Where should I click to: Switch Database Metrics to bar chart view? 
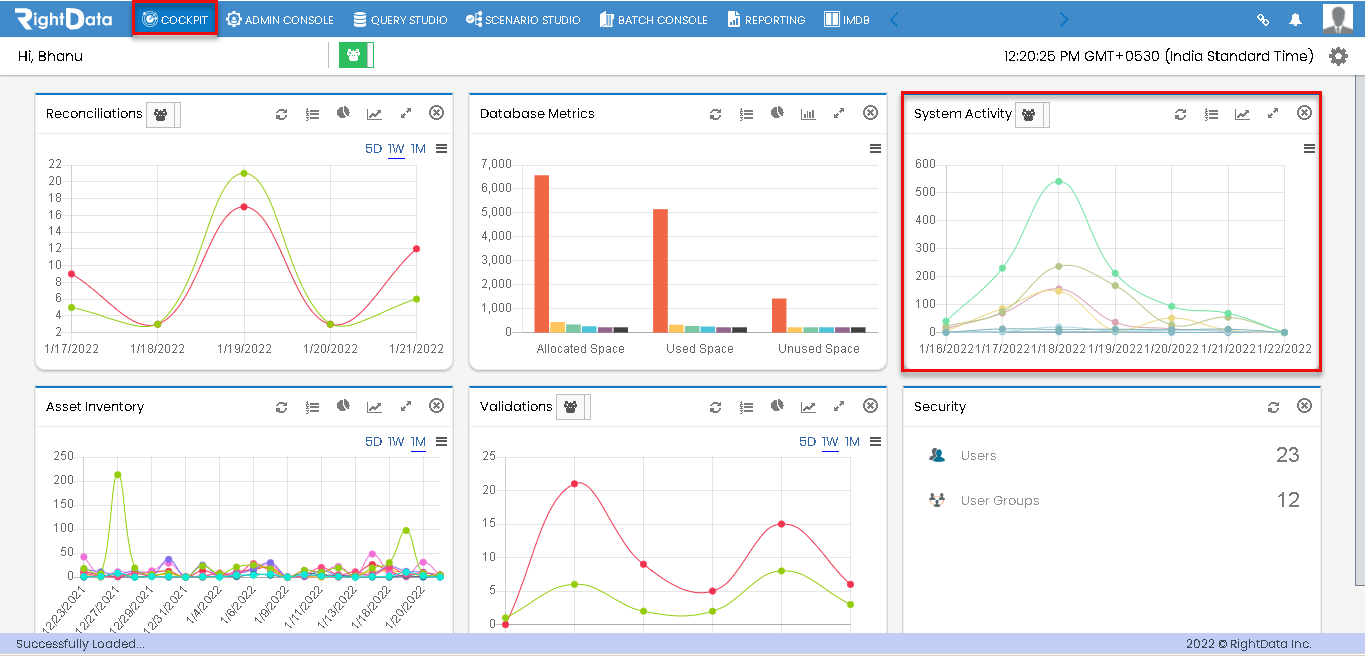click(x=808, y=114)
